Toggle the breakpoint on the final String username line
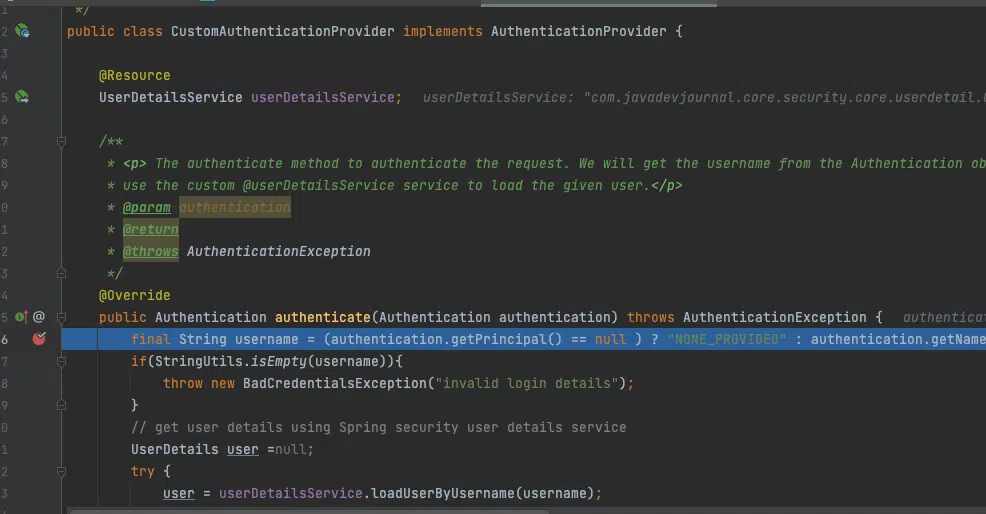Screen dimensions: 986x514 (x=39, y=339)
